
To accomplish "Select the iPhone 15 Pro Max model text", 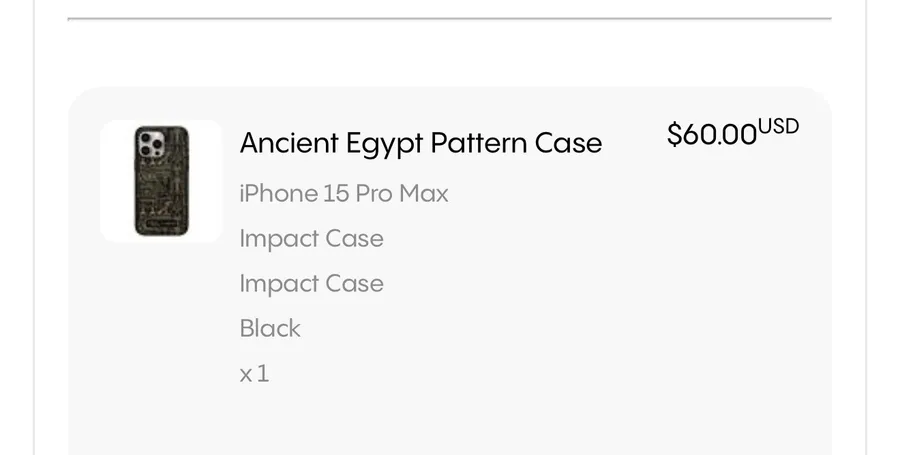I will point(344,194).
